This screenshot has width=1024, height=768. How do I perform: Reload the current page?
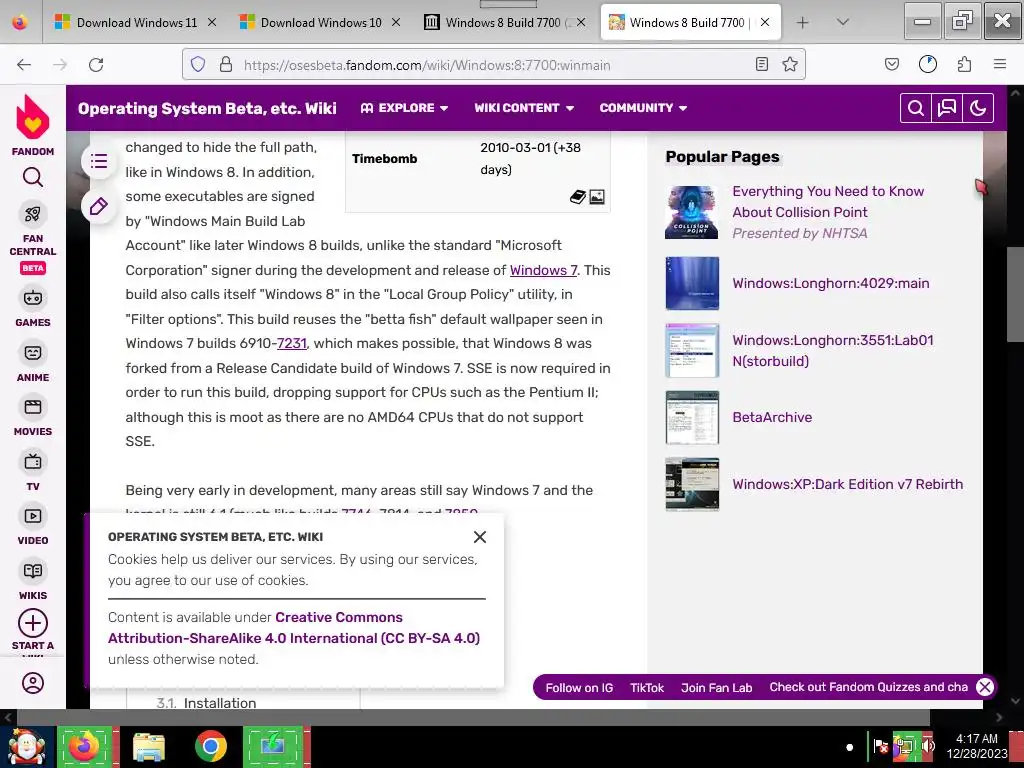[x=96, y=65]
